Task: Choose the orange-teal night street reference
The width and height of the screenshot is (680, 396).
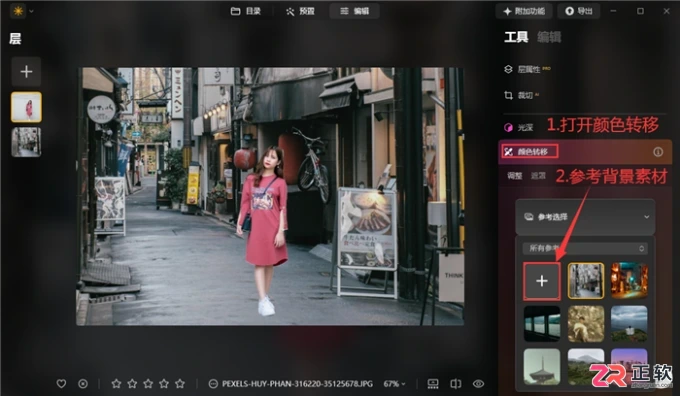Action: (x=629, y=281)
